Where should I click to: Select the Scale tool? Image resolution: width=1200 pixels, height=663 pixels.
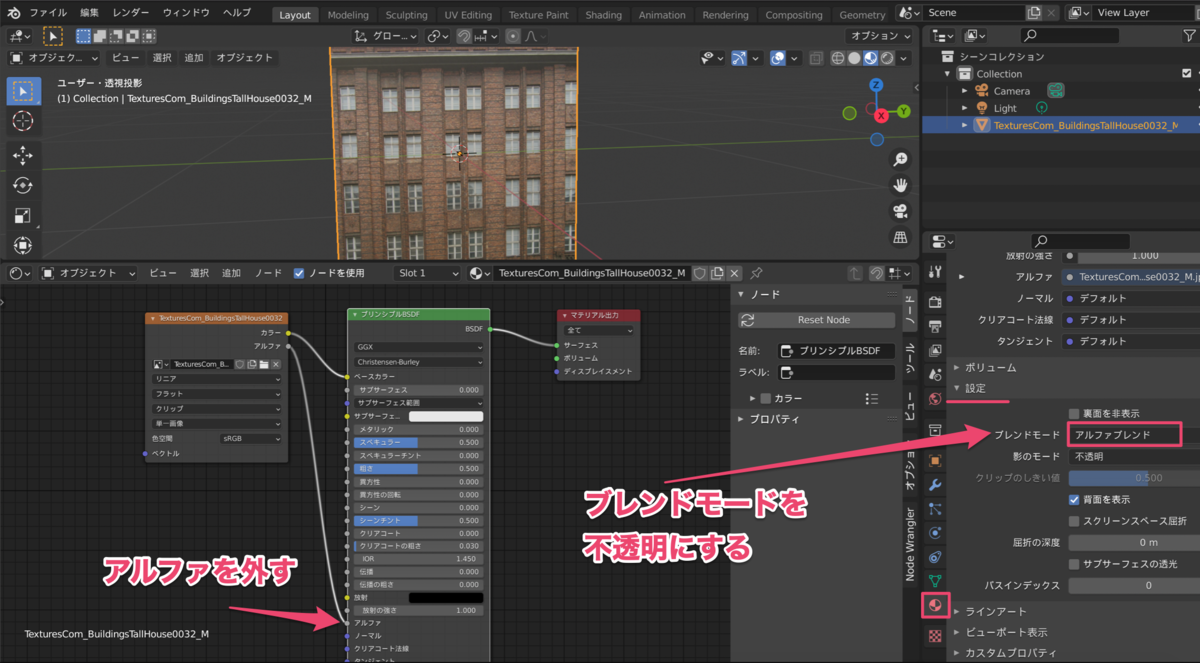pyautogui.click(x=22, y=215)
